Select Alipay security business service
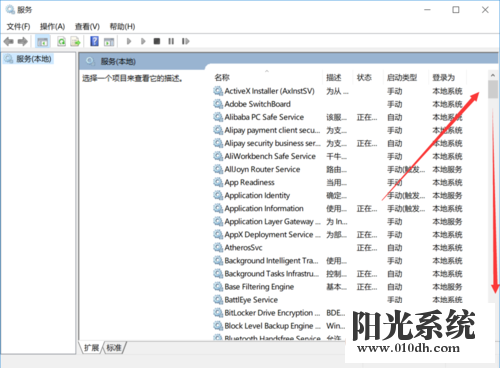 pos(272,143)
